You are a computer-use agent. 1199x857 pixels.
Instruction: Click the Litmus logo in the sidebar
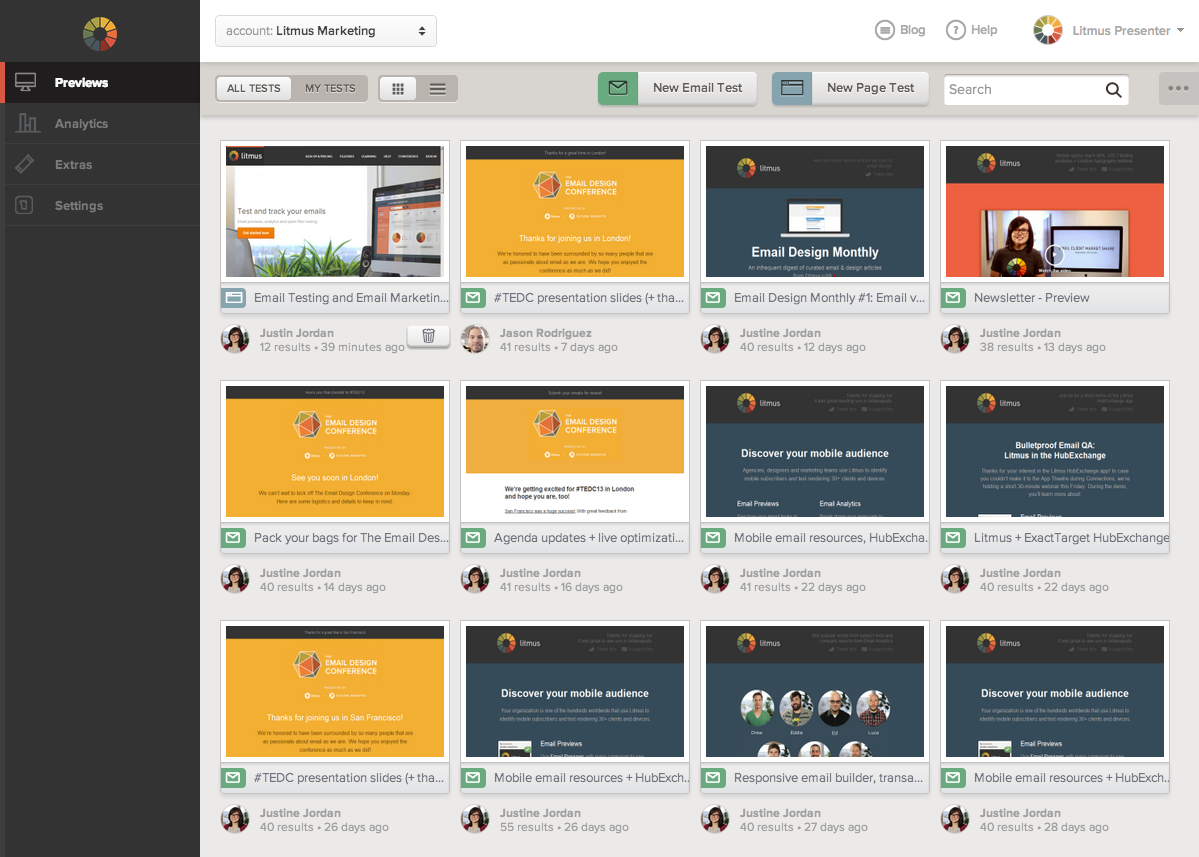[100, 34]
